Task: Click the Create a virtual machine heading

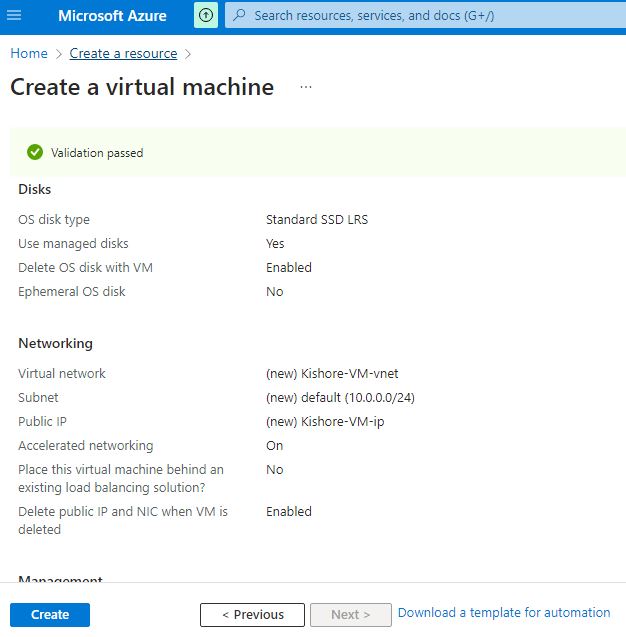Action: click(142, 87)
